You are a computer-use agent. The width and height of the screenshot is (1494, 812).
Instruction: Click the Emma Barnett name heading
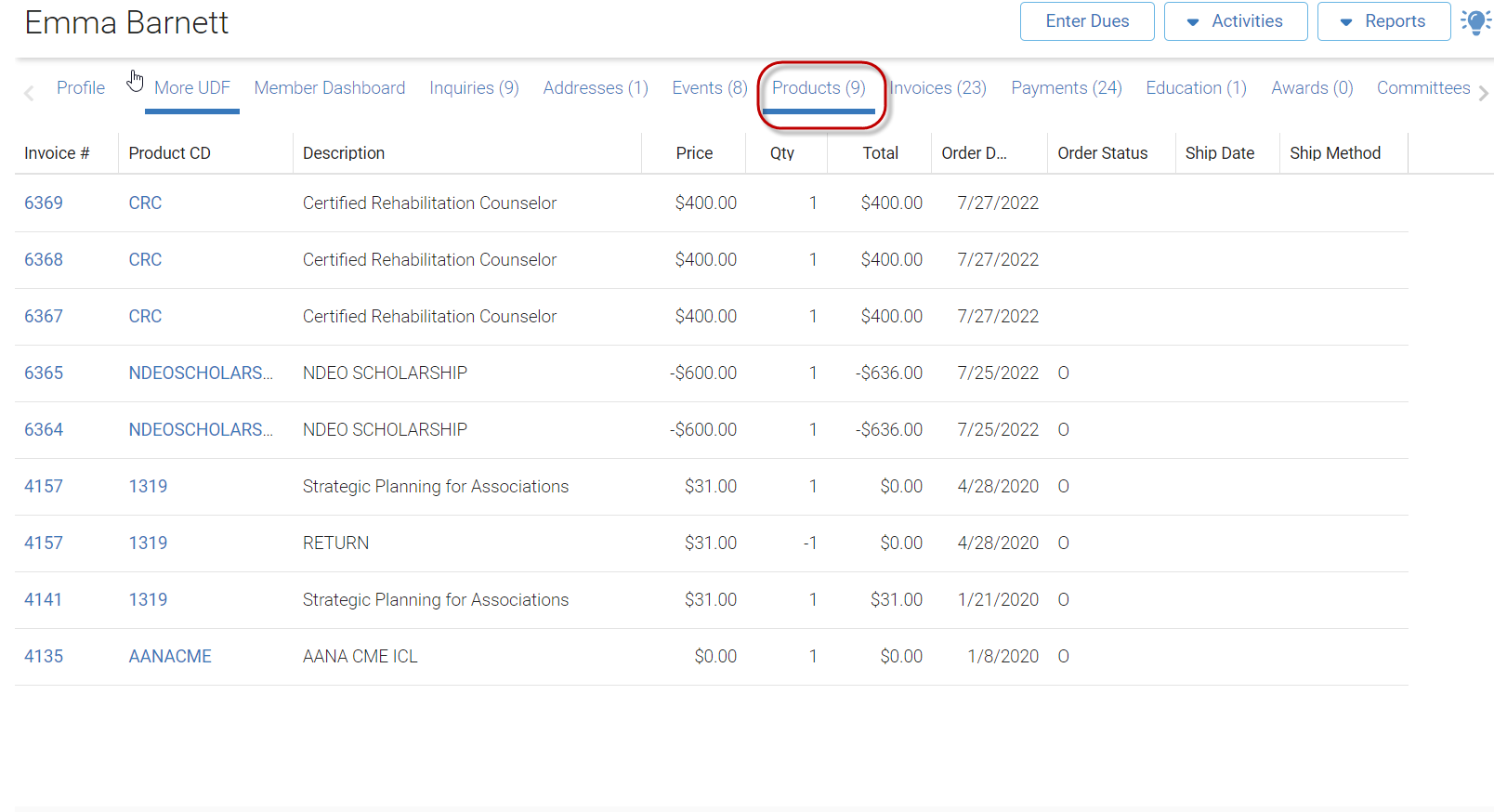click(x=126, y=22)
